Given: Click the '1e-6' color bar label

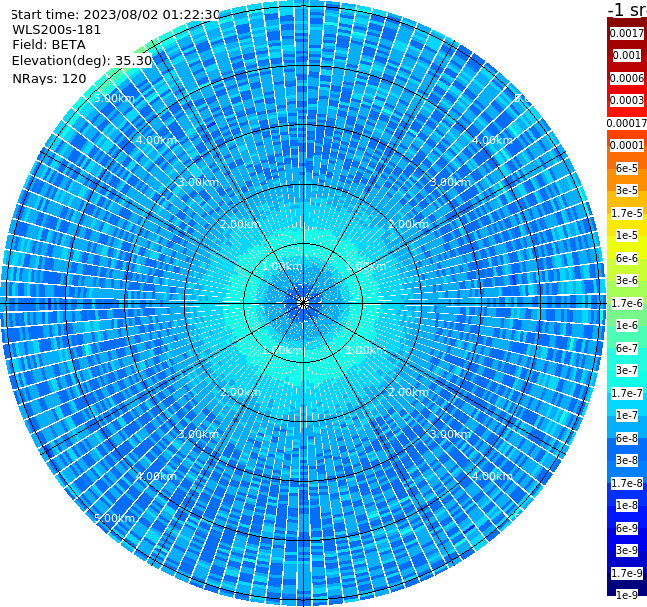Looking at the screenshot, I should coord(627,325).
